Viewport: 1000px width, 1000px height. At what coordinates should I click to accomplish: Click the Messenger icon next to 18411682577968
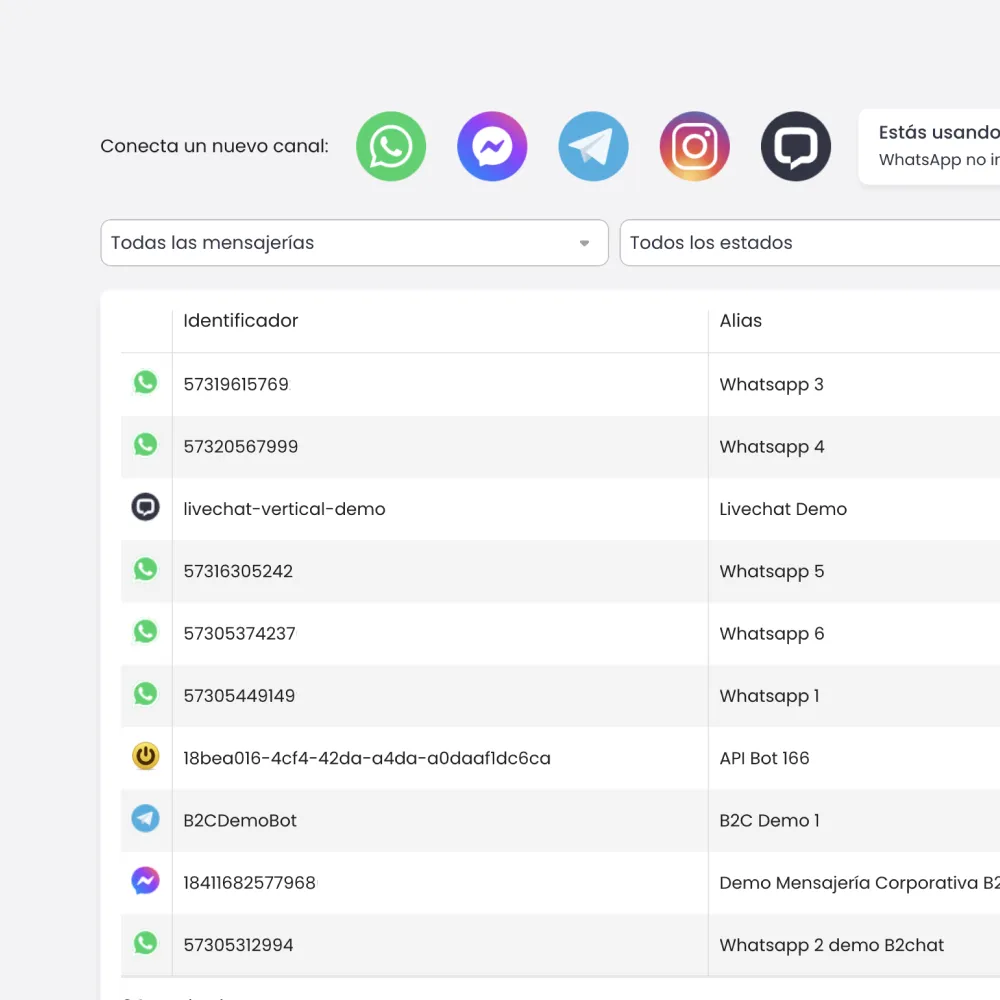click(146, 880)
